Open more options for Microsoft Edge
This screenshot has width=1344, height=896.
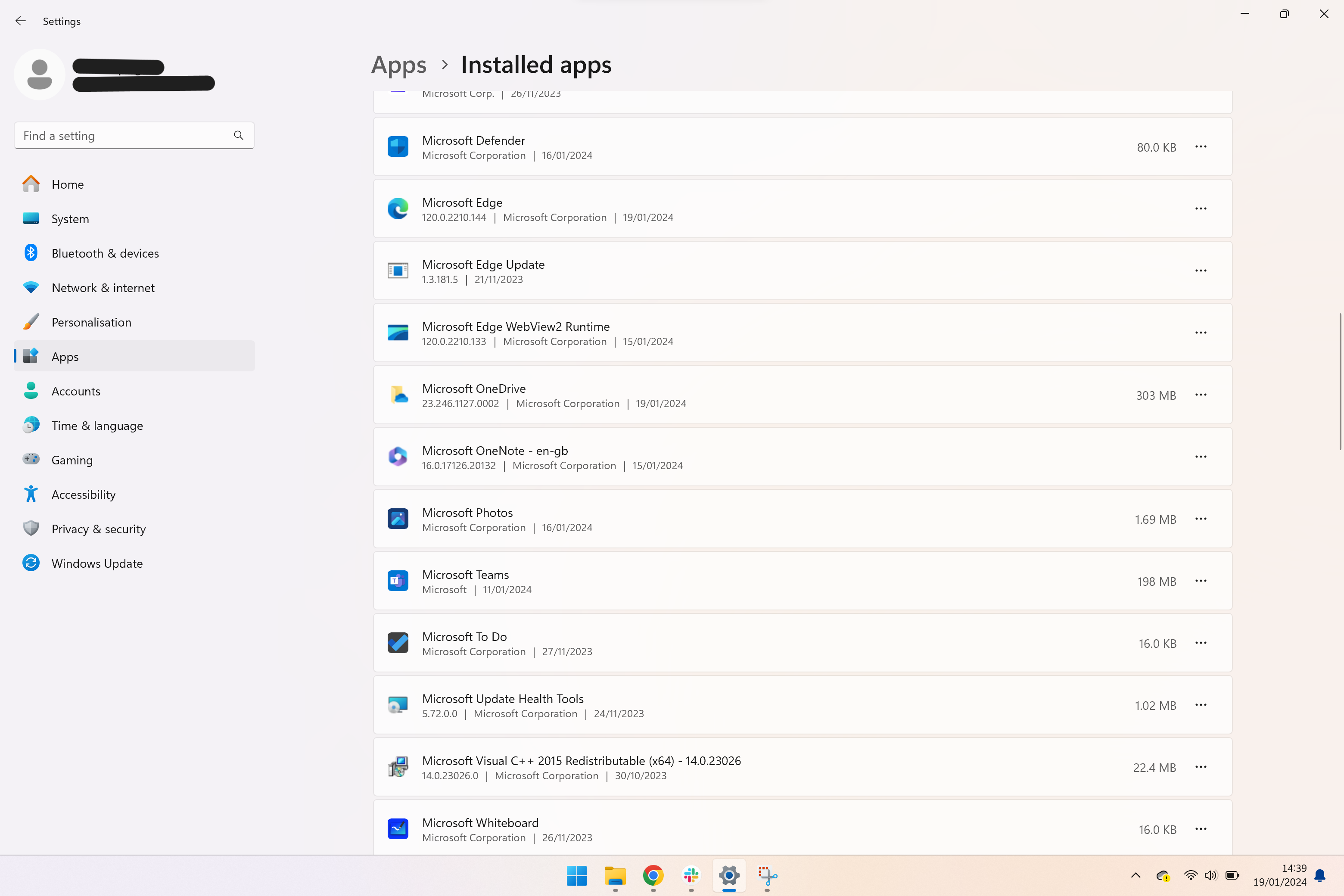click(1201, 208)
